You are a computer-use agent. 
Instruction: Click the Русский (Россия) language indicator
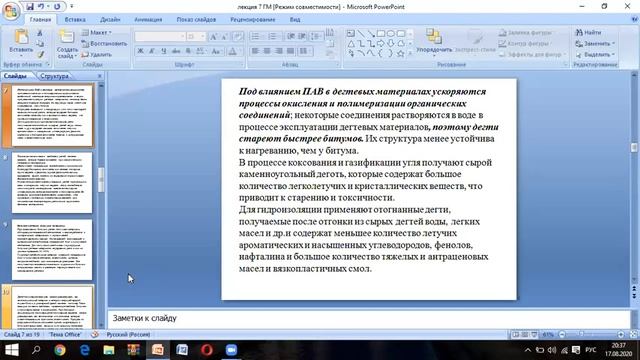pyautogui.click(x=128, y=334)
